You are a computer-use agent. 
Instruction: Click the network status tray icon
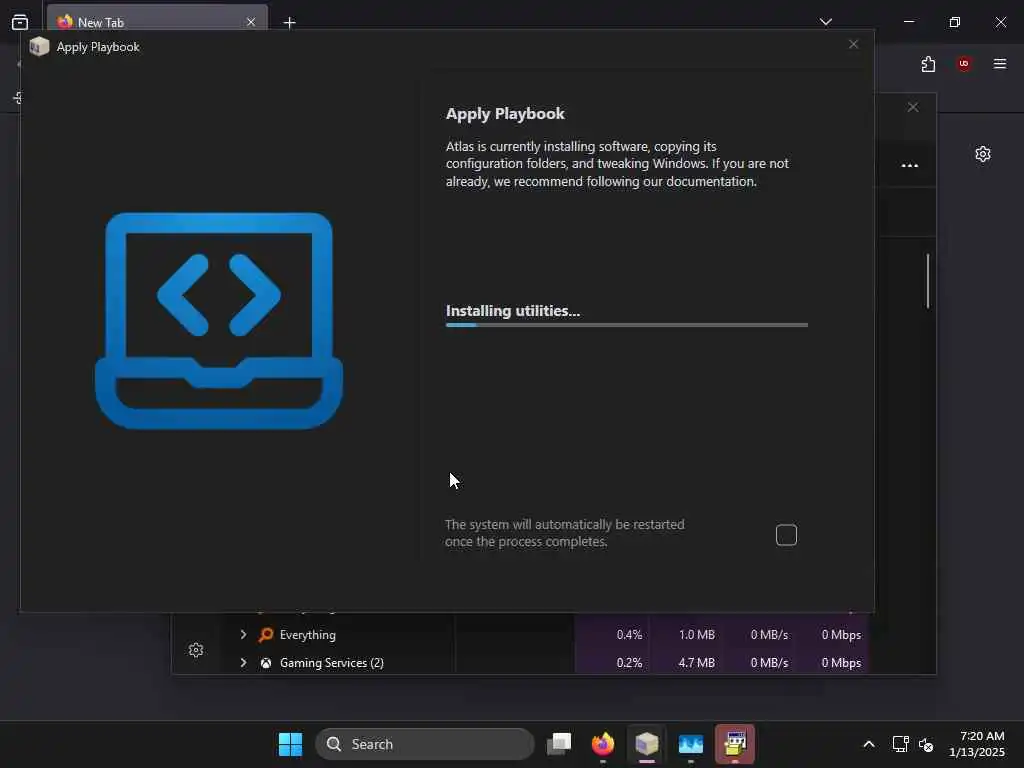coord(901,744)
